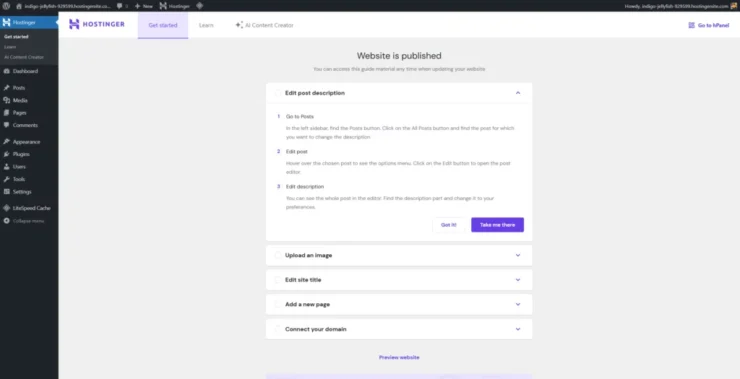Open Media library icon in sidebar
The height and width of the screenshot is (379, 740).
pos(6,101)
